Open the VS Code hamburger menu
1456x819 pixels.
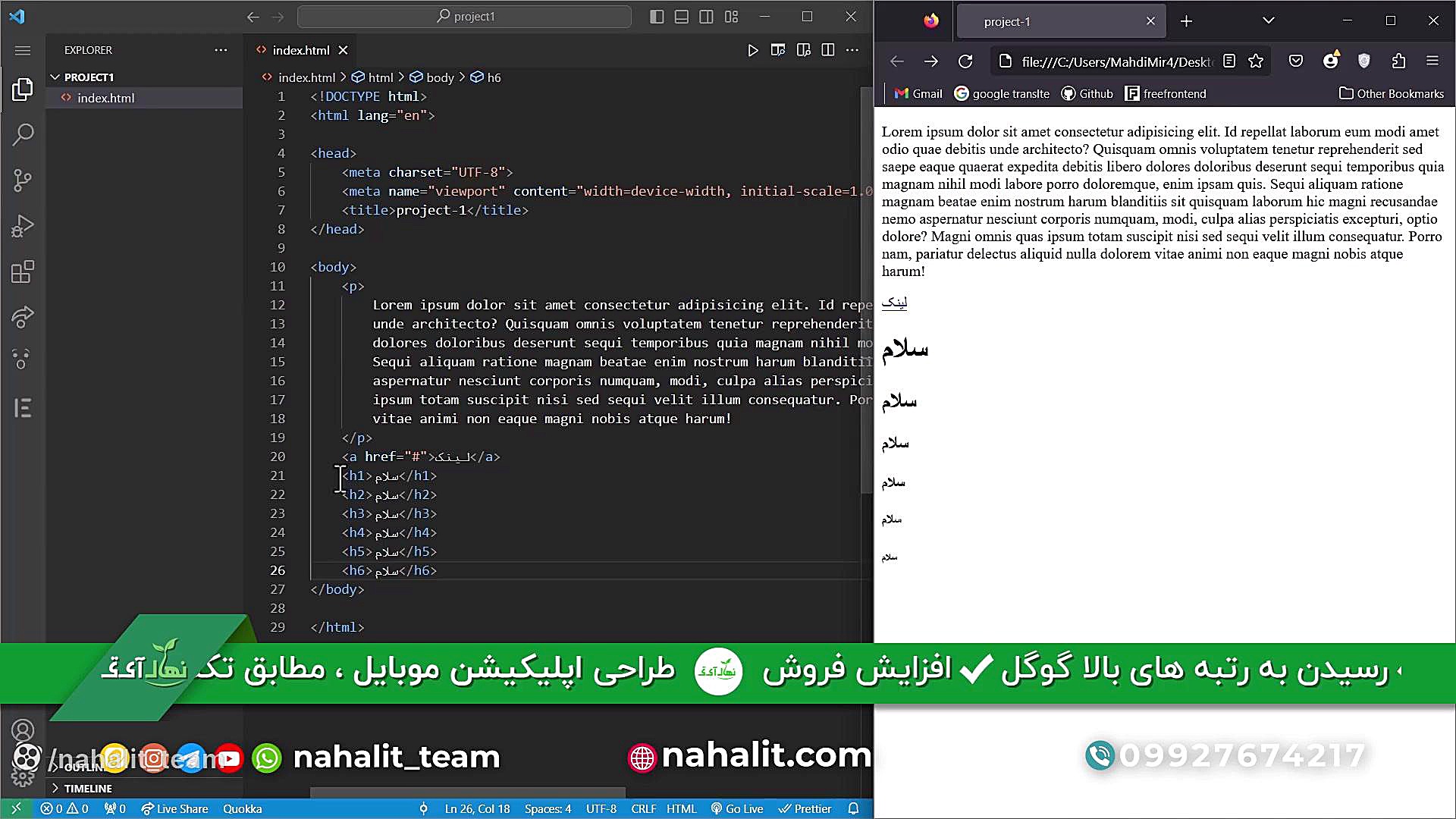click(23, 51)
